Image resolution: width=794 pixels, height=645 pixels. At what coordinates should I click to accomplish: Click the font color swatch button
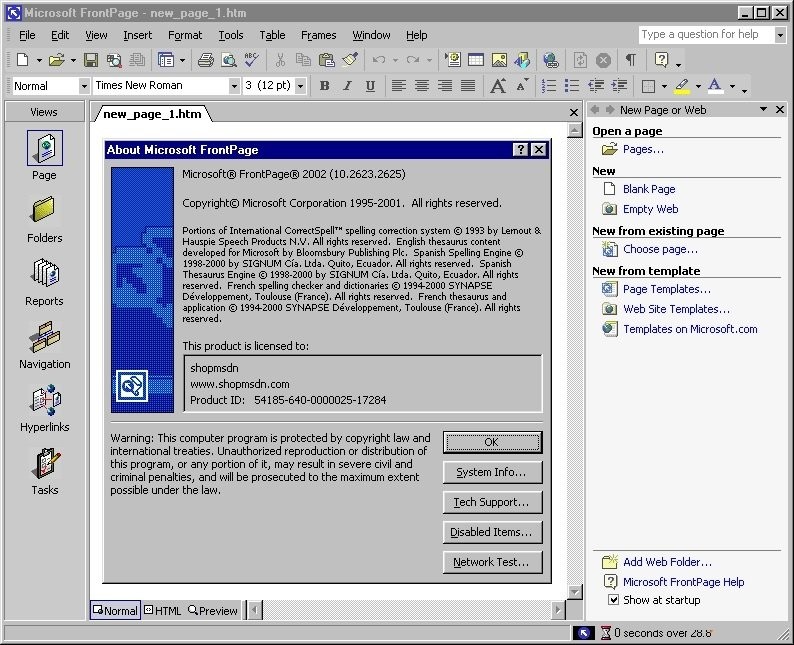pos(715,86)
